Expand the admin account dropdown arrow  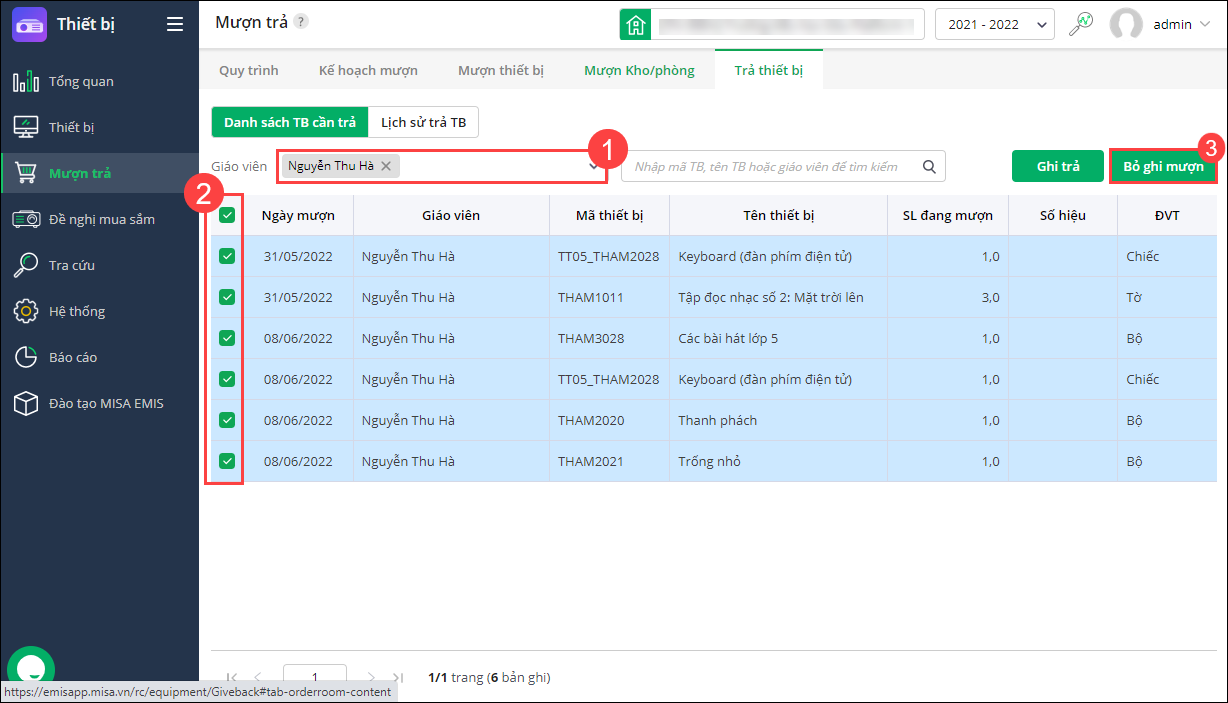coord(1204,25)
